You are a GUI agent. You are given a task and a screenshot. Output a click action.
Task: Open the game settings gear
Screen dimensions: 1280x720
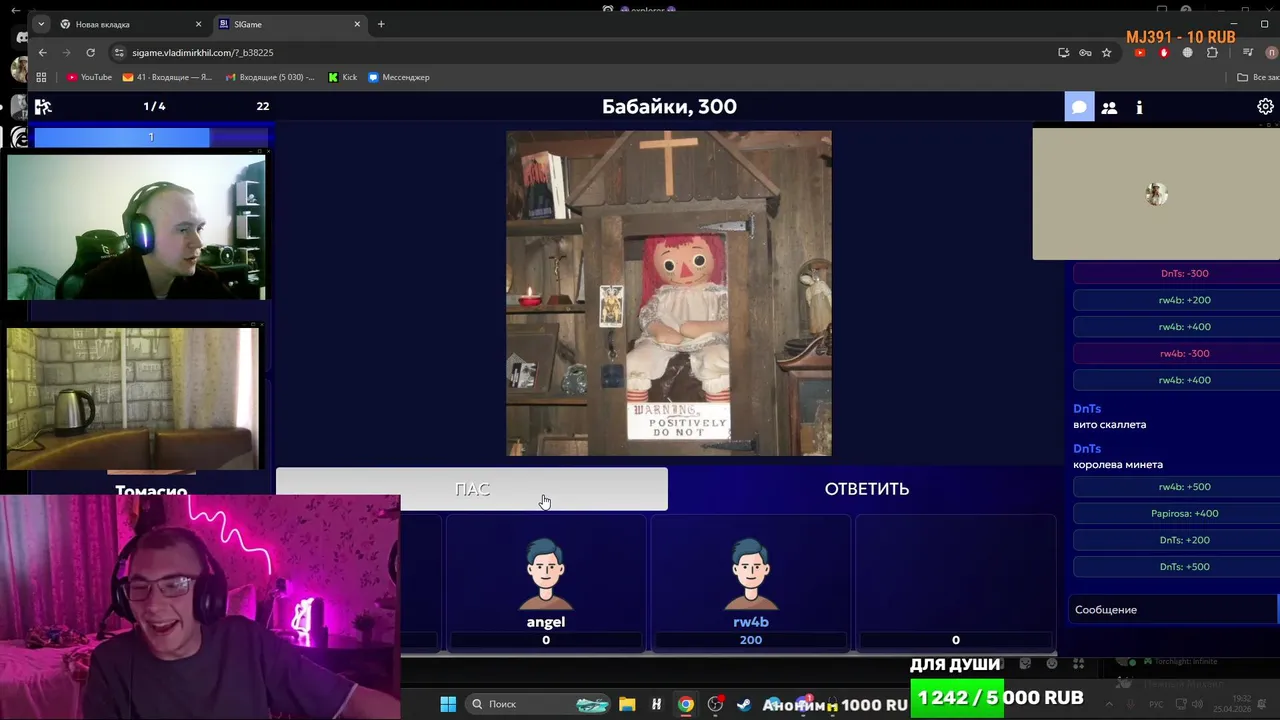point(1265,107)
